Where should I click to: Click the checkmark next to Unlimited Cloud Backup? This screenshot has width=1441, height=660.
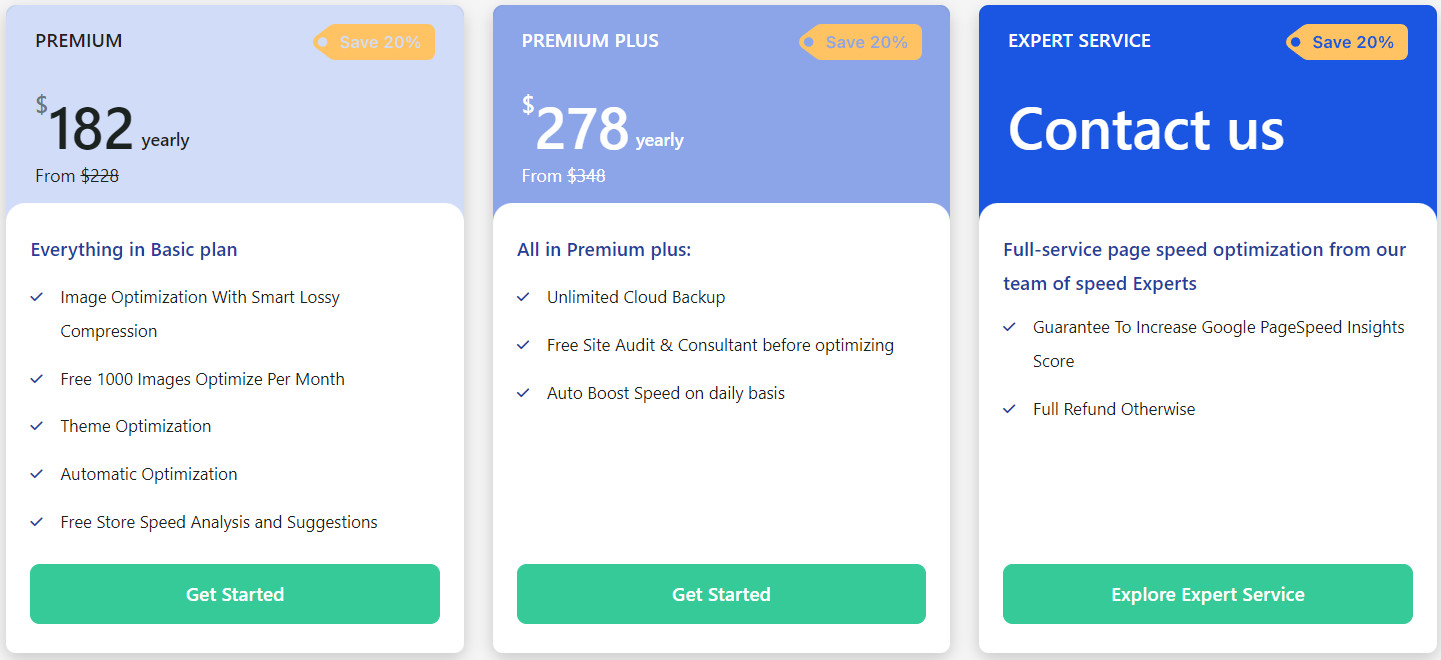tap(523, 297)
